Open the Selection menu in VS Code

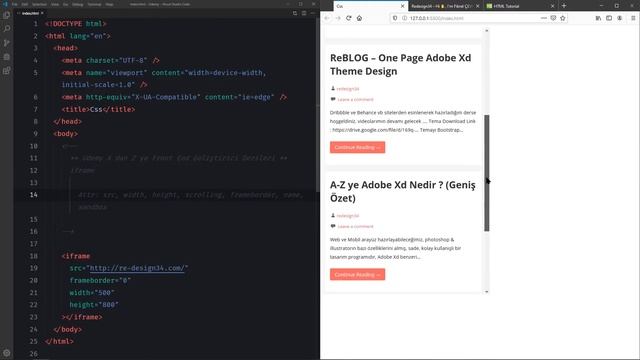40,4
